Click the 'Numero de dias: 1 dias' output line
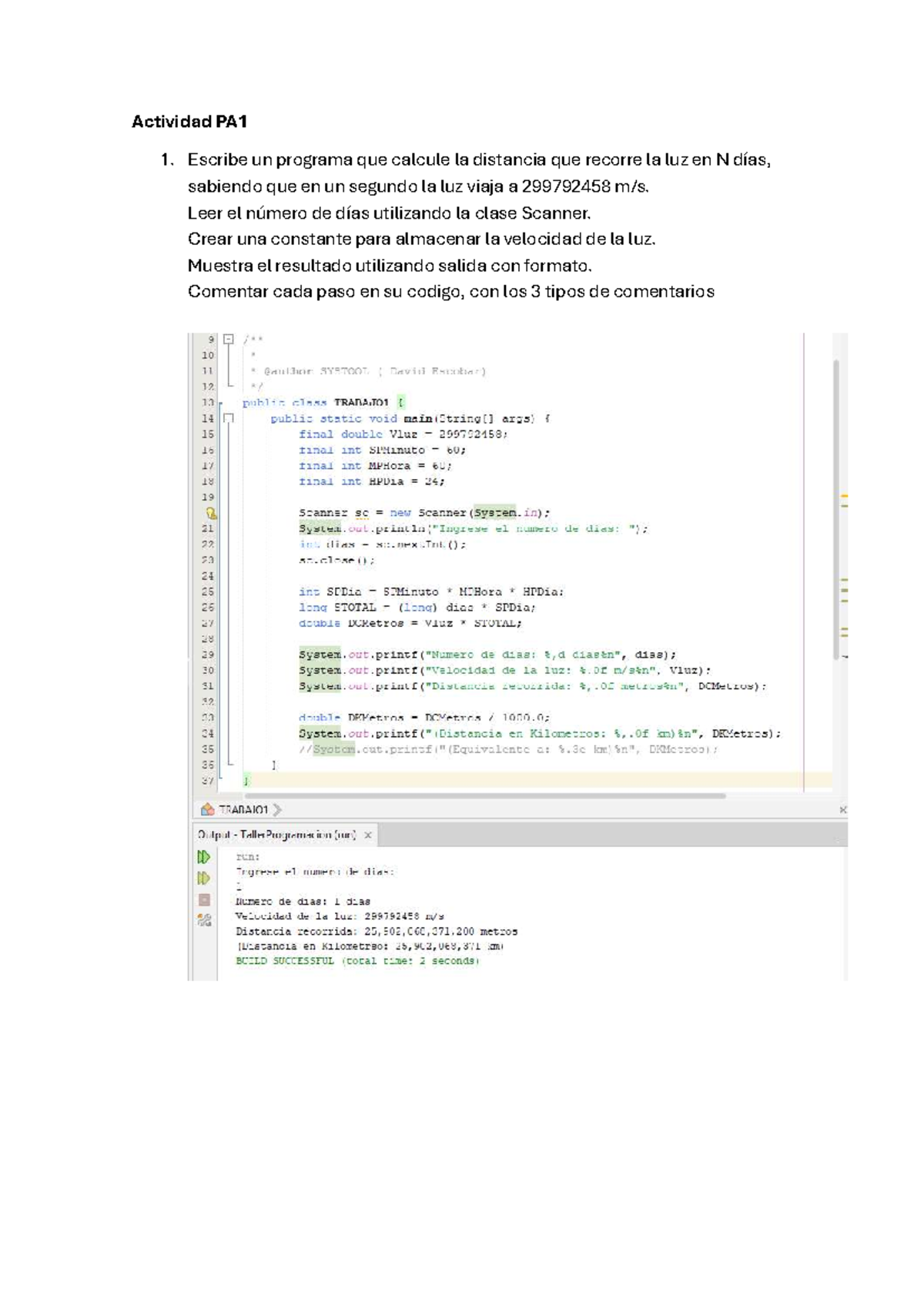924x1306 pixels. [x=303, y=901]
